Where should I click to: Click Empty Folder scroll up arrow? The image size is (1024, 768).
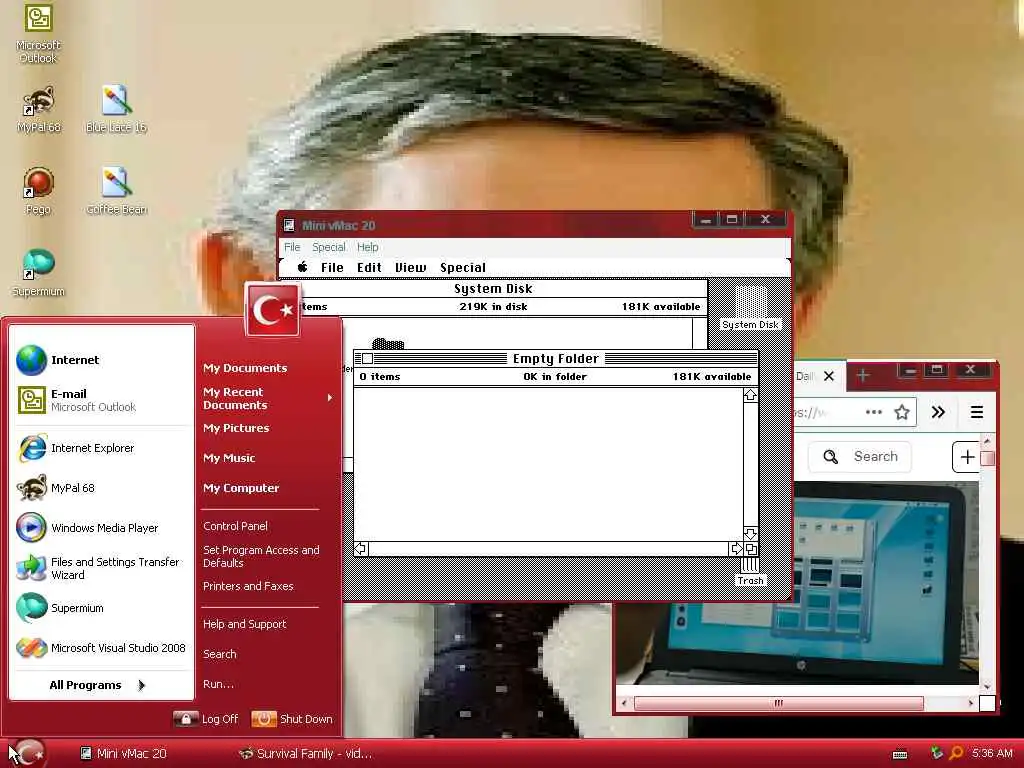click(x=750, y=395)
